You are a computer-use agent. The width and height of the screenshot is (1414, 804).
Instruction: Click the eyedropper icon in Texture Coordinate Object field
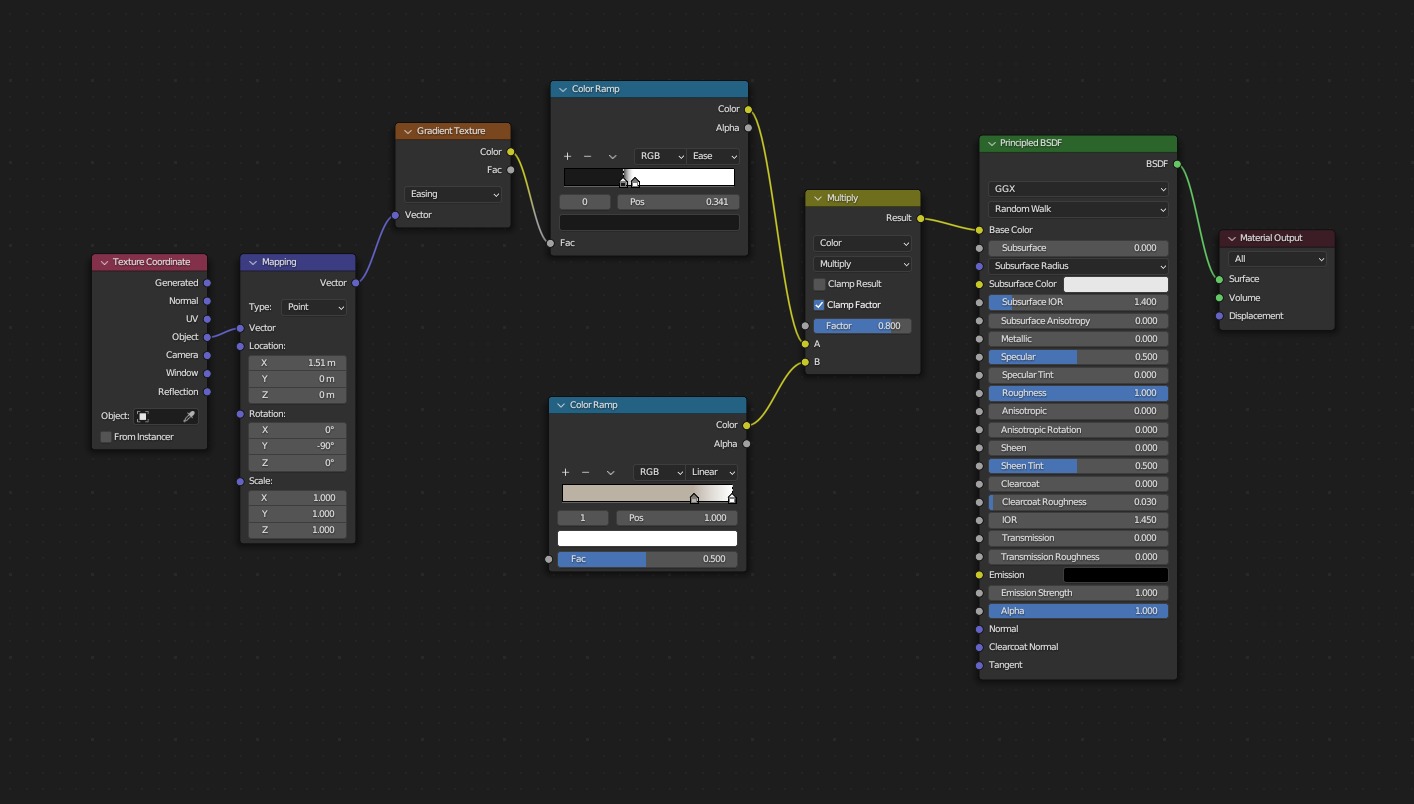point(189,416)
